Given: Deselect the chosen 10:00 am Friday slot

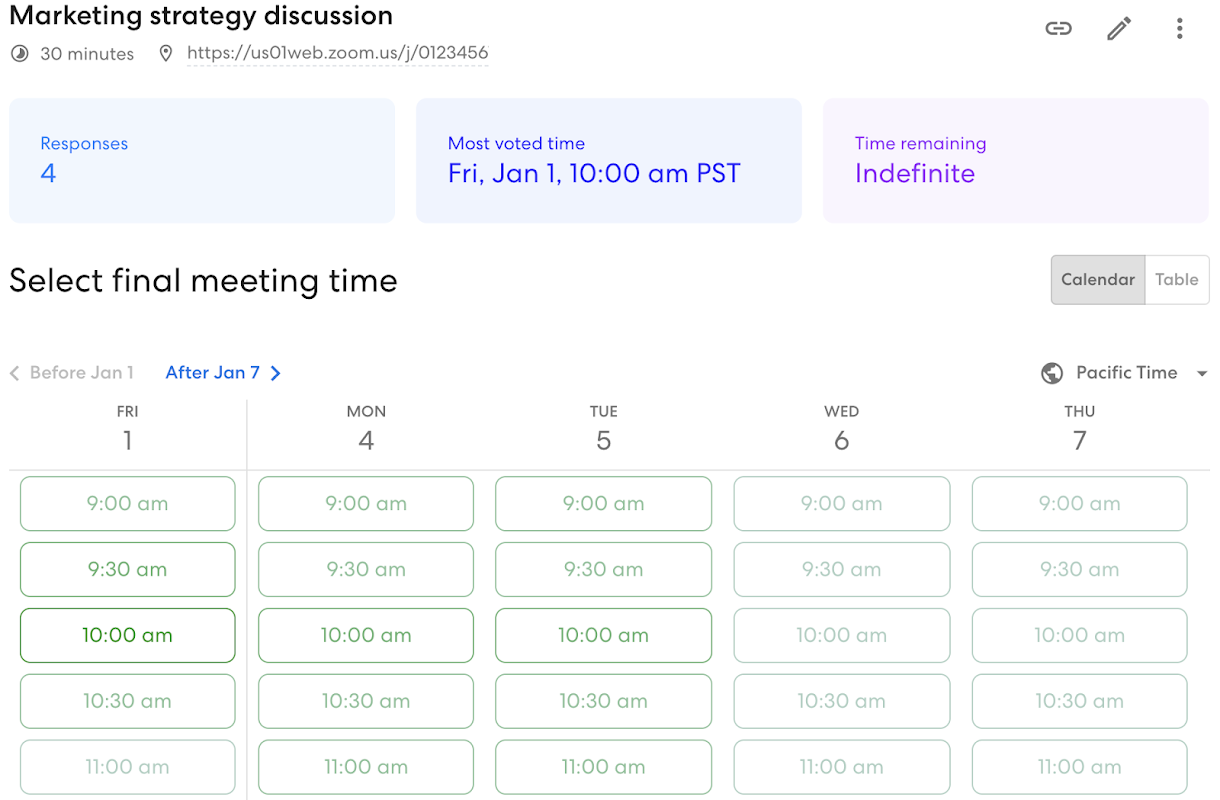Looking at the screenshot, I should pos(127,635).
